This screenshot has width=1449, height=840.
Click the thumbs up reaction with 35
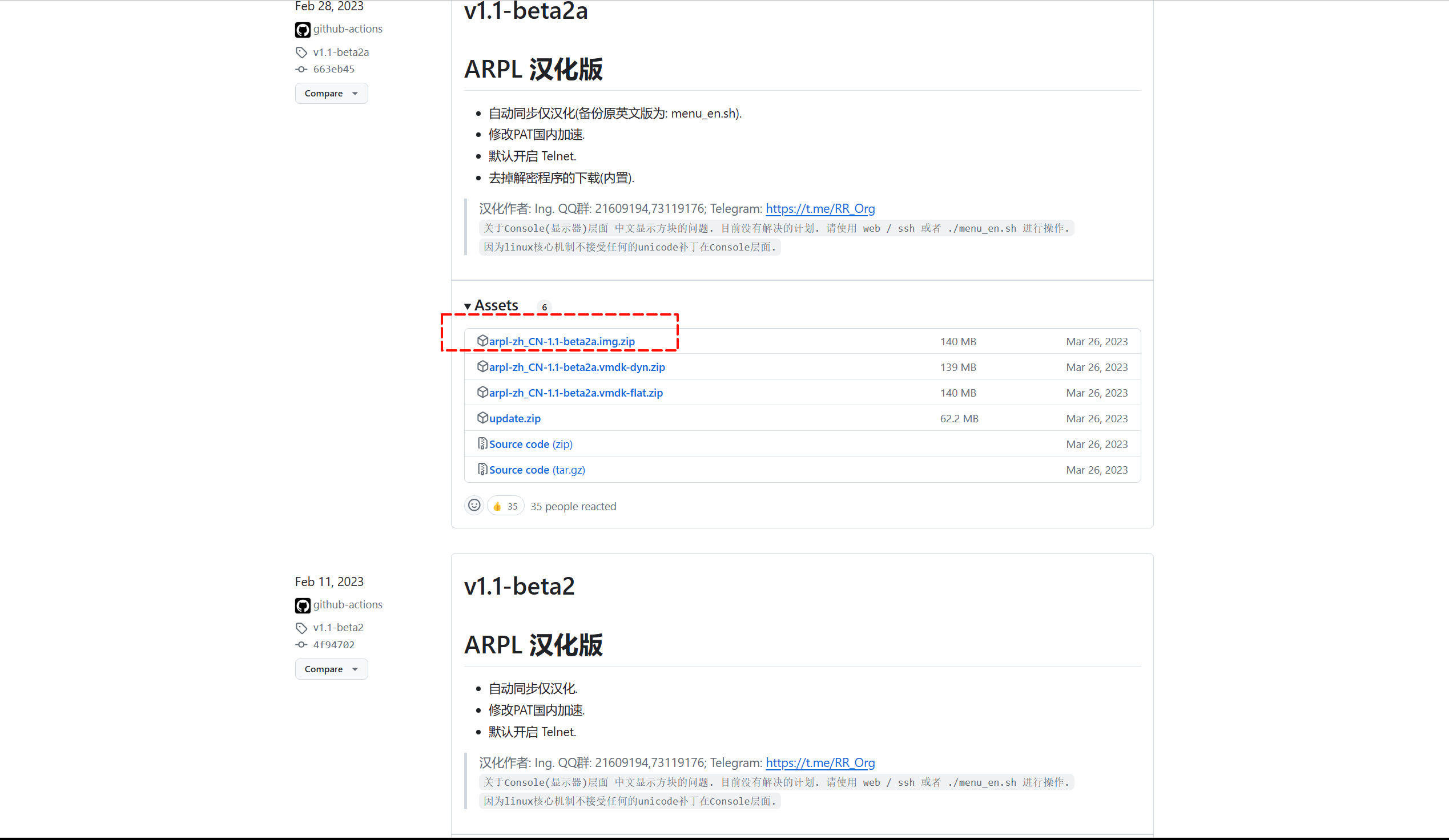pyautogui.click(x=505, y=506)
